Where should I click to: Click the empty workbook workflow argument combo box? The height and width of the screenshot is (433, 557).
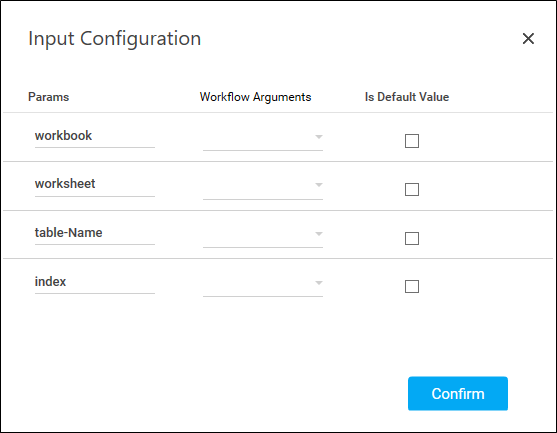[x=263, y=139]
